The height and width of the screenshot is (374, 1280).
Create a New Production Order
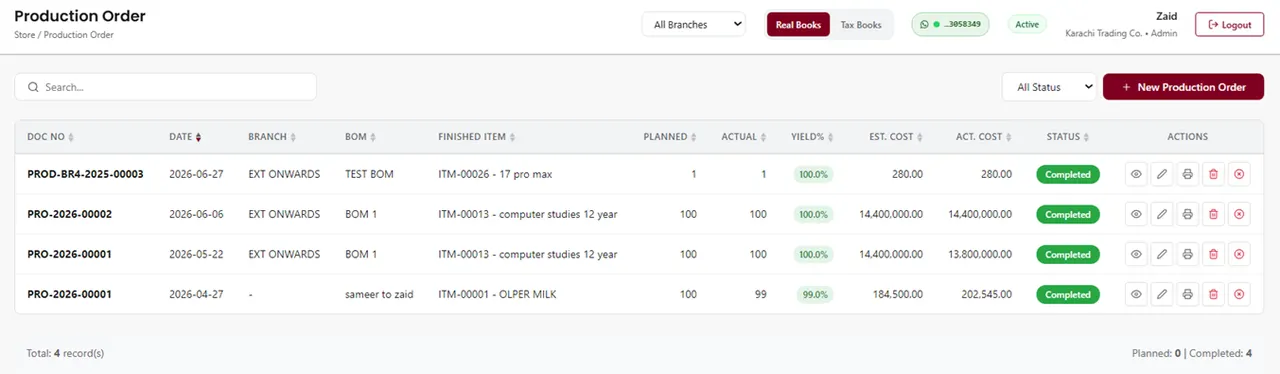pyautogui.click(x=1183, y=87)
